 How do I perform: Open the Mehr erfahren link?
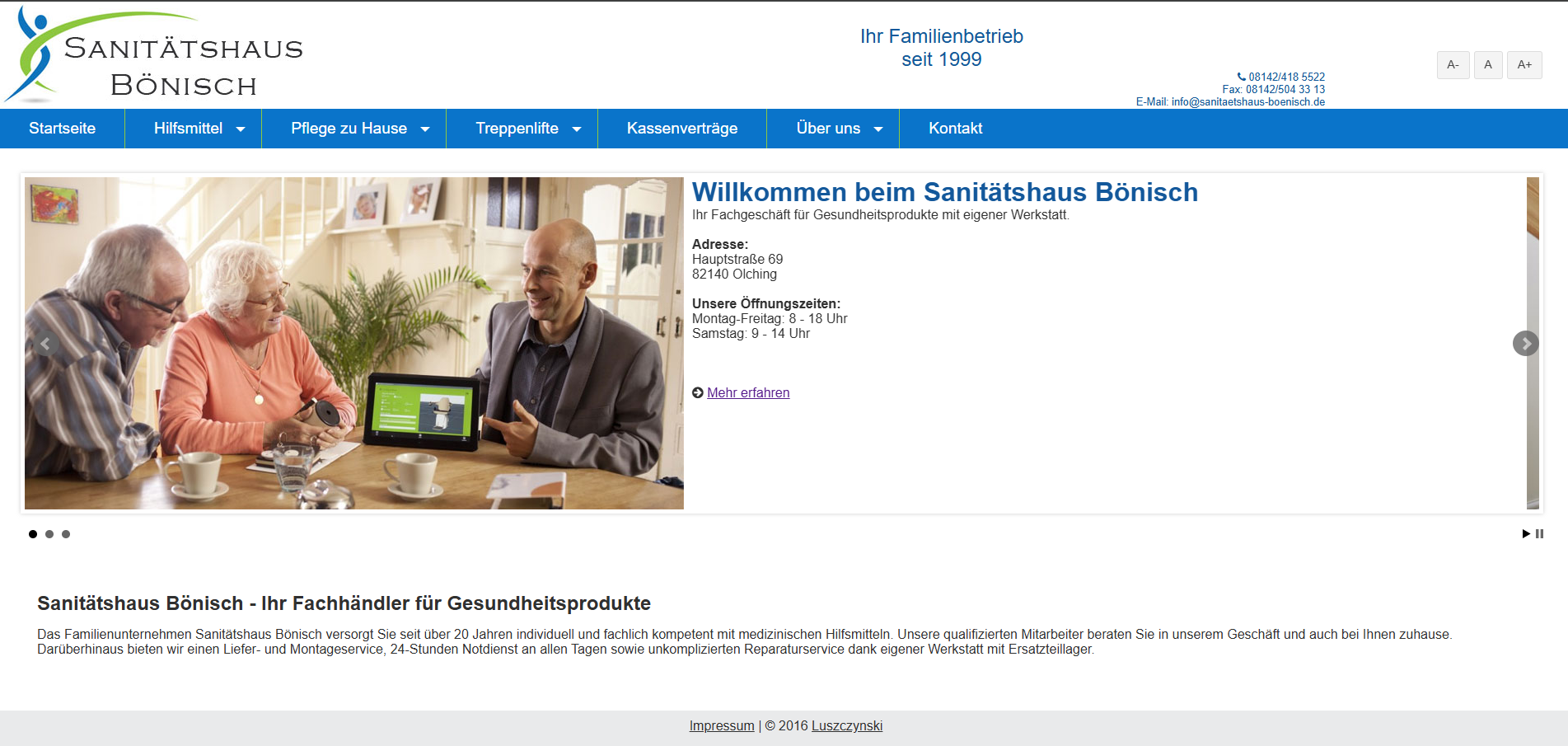pyautogui.click(x=748, y=393)
